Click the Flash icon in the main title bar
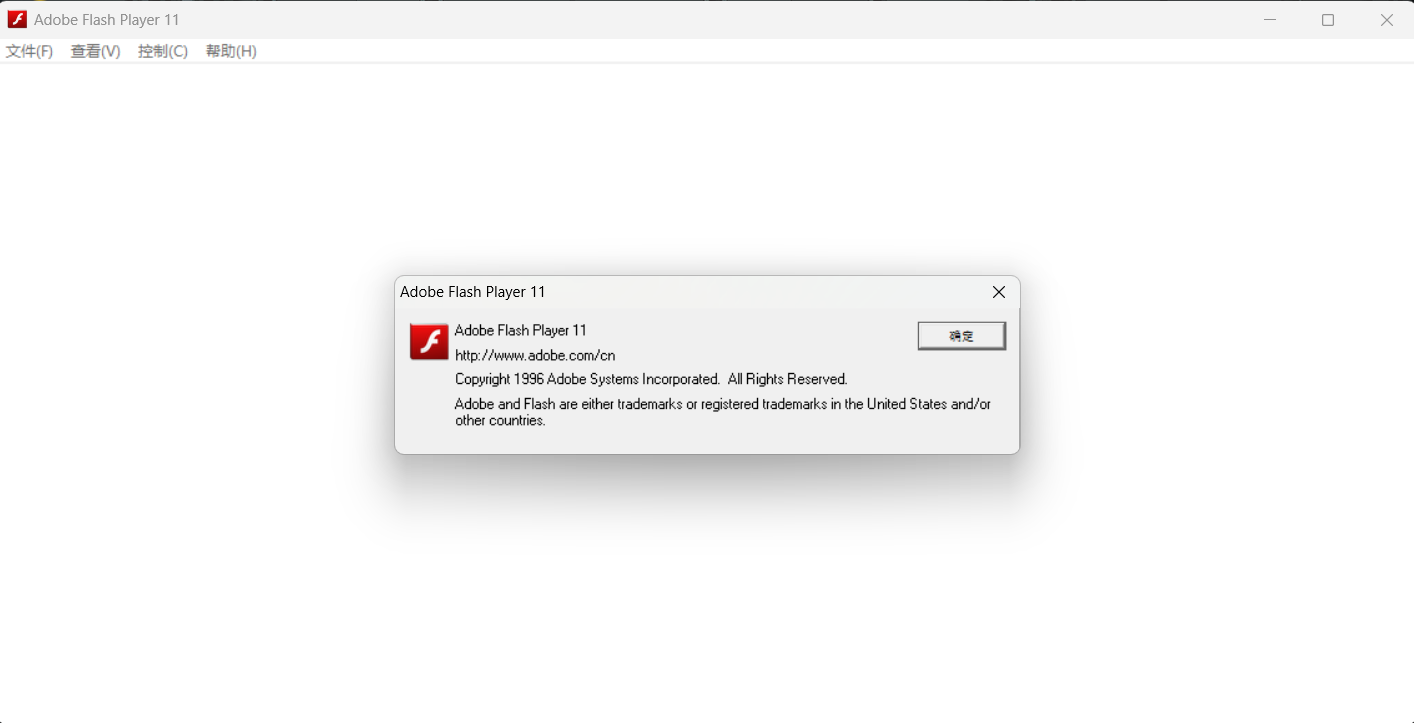Screen dimensions: 1414x723 17,20
